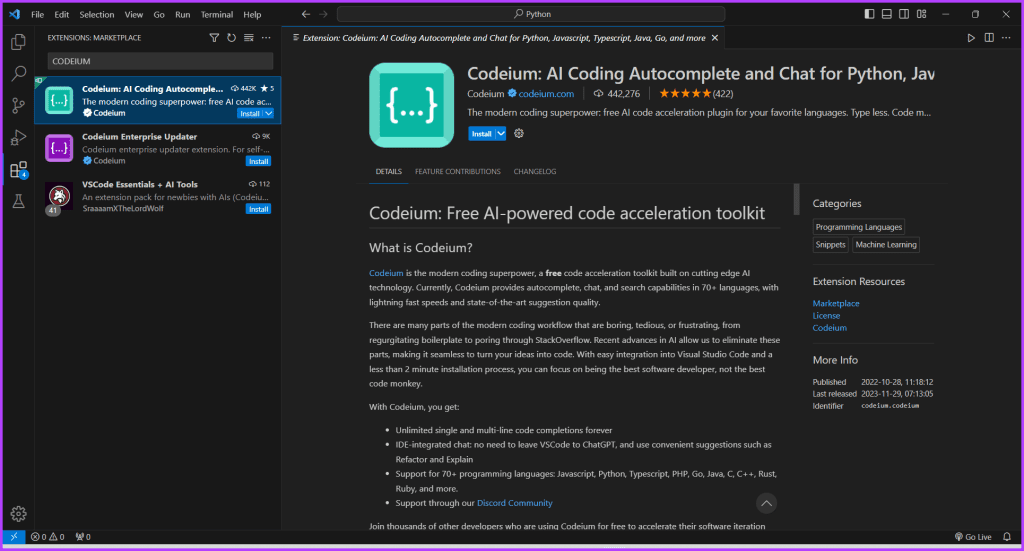1024x551 pixels.
Task: Select the Codeium Enterprise Updater list item
Action: click(158, 148)
